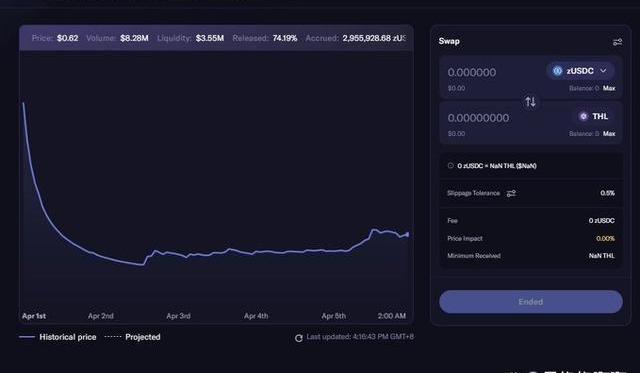Click the swap direction arrows icon
The width and height of the screenshot is (640, 373).
[530, 101]
